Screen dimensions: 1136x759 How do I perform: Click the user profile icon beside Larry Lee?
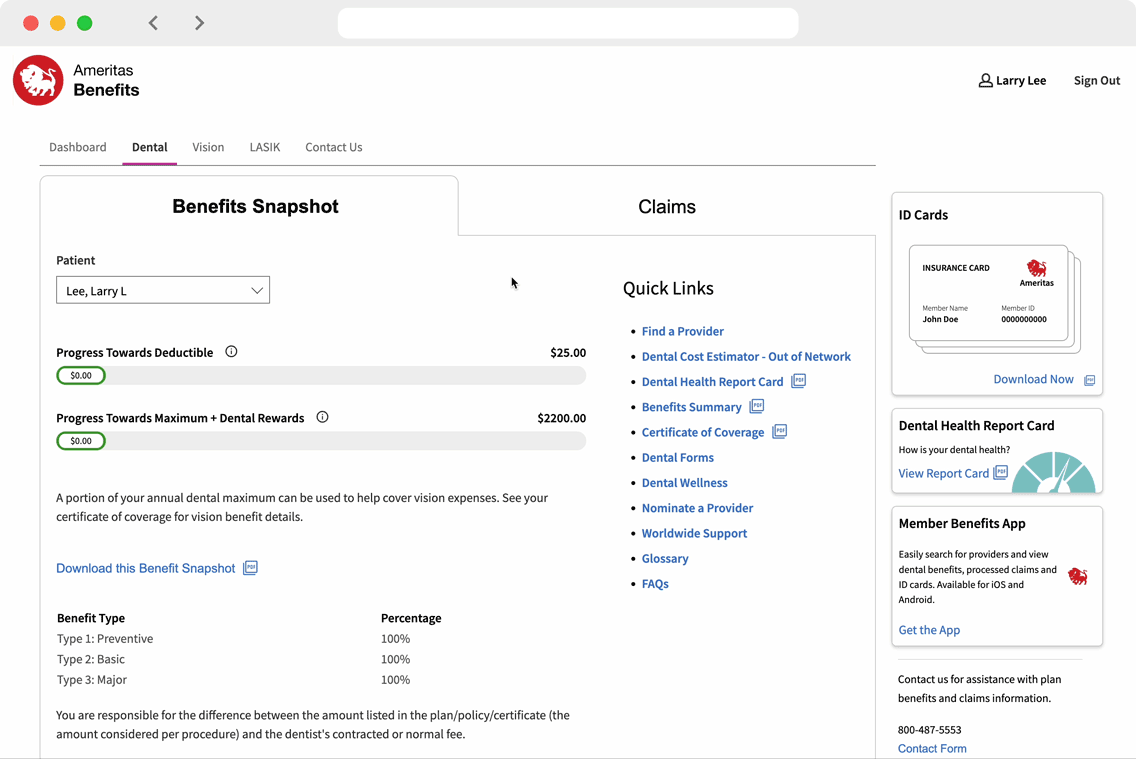pyautogui.click(x=985, y=81)
